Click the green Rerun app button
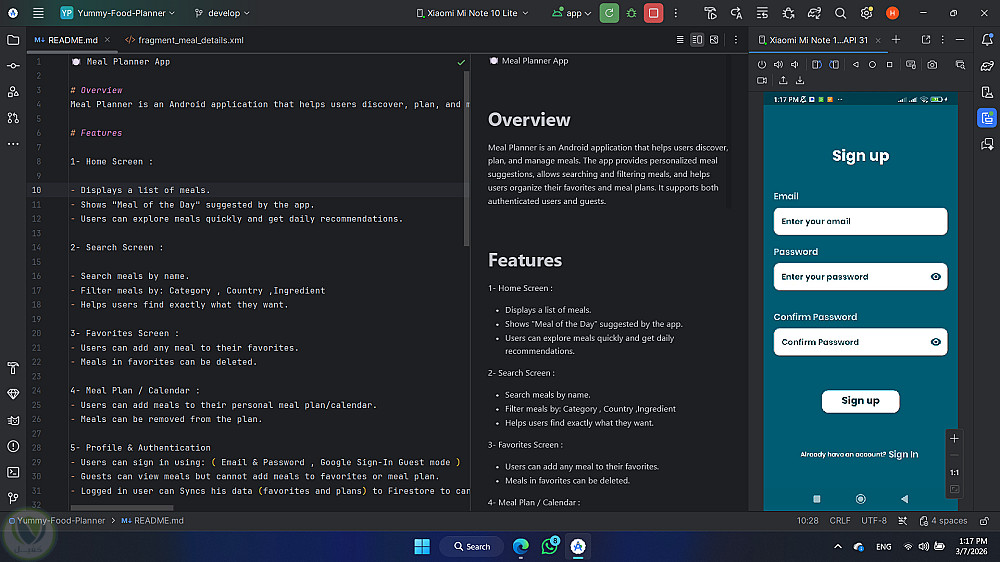The width and height of the screenshot is (1000, 562). (x=609, y=13)
